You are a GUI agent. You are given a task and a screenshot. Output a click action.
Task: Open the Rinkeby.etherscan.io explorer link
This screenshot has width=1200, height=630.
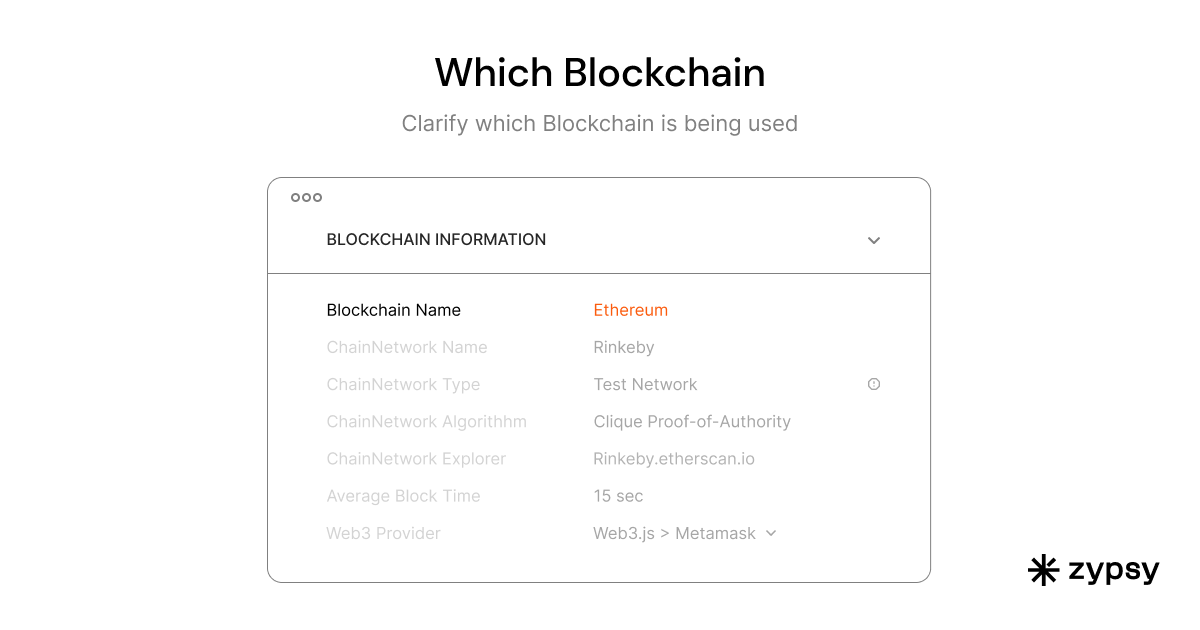673,459
